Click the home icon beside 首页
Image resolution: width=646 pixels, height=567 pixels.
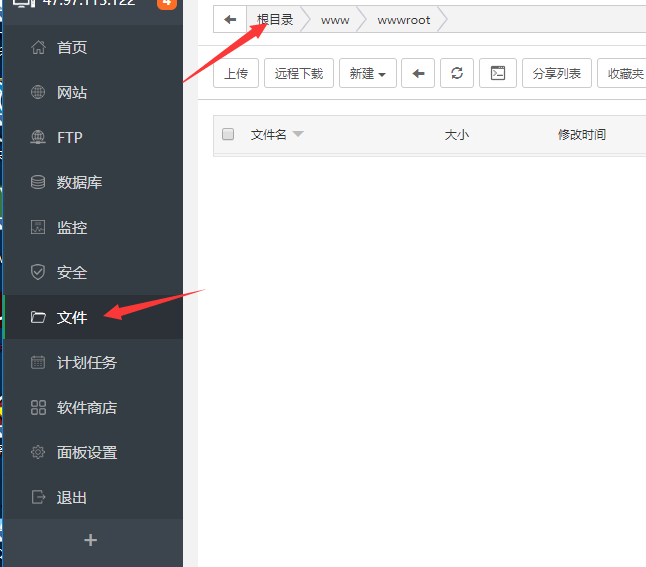coord(38,47)
